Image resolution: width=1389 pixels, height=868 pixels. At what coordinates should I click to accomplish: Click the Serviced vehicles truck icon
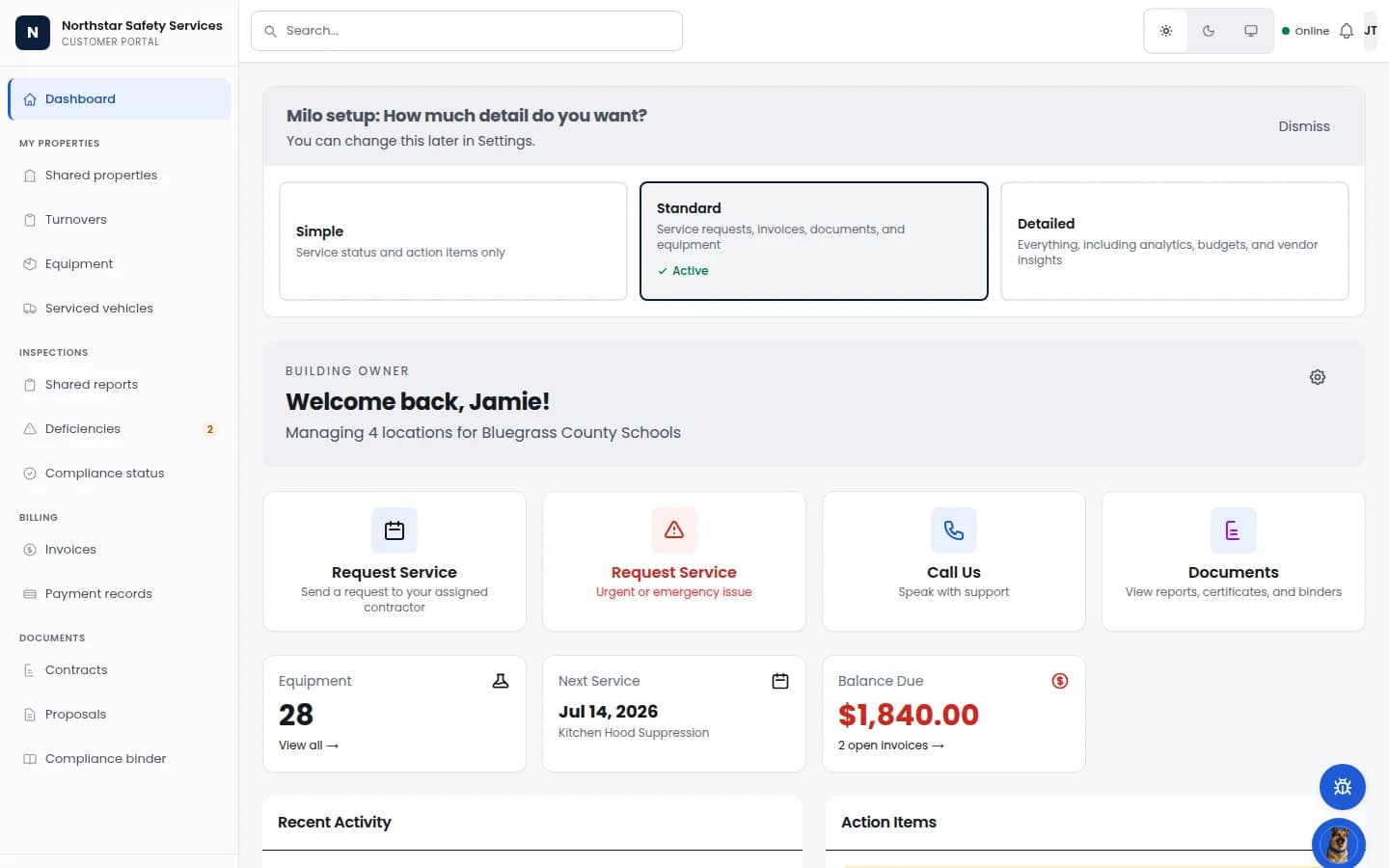coord(30,309)
